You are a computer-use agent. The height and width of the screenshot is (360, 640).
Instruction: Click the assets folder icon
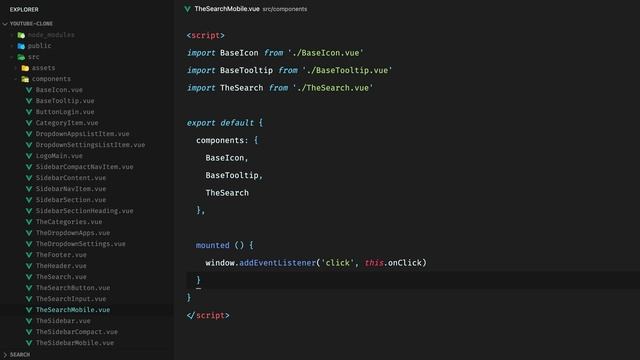tap(25, 68)
